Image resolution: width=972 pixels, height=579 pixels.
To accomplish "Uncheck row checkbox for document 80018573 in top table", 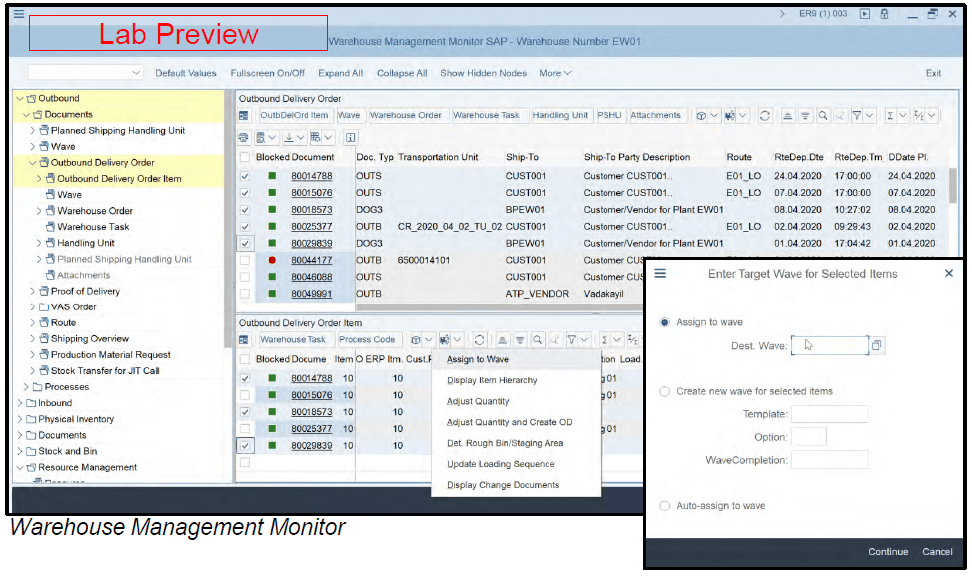I will [245, 210].
